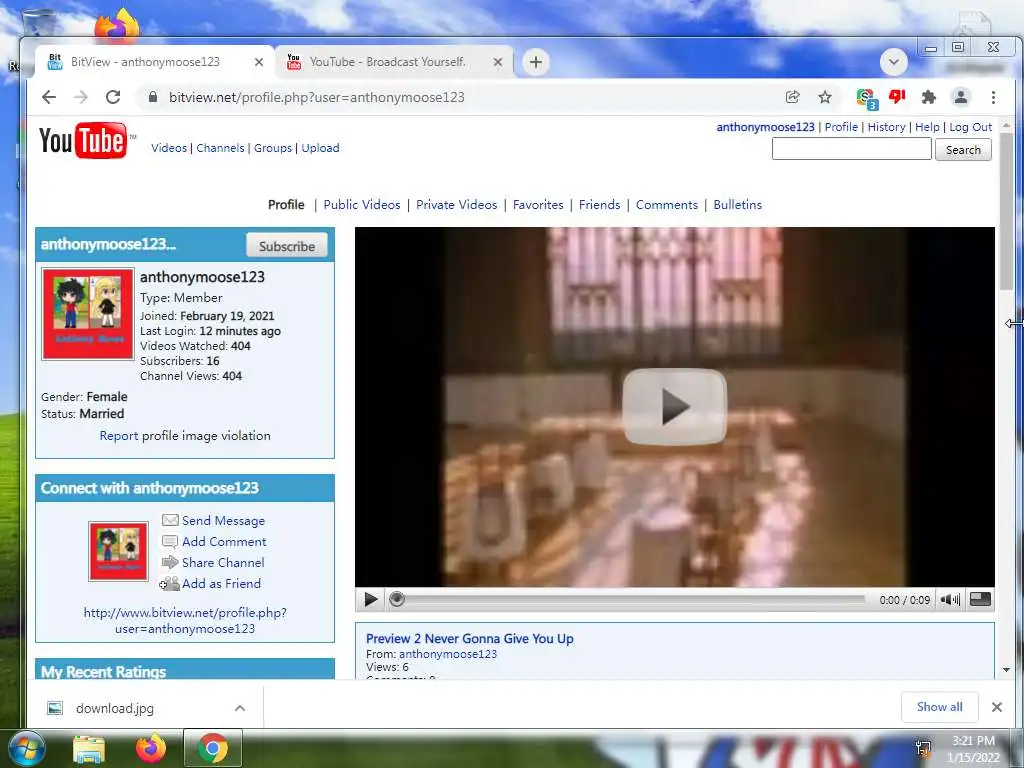
Task: Open Firefox from the taskbar
Action: pyautogui.click(x=151, y=748)
